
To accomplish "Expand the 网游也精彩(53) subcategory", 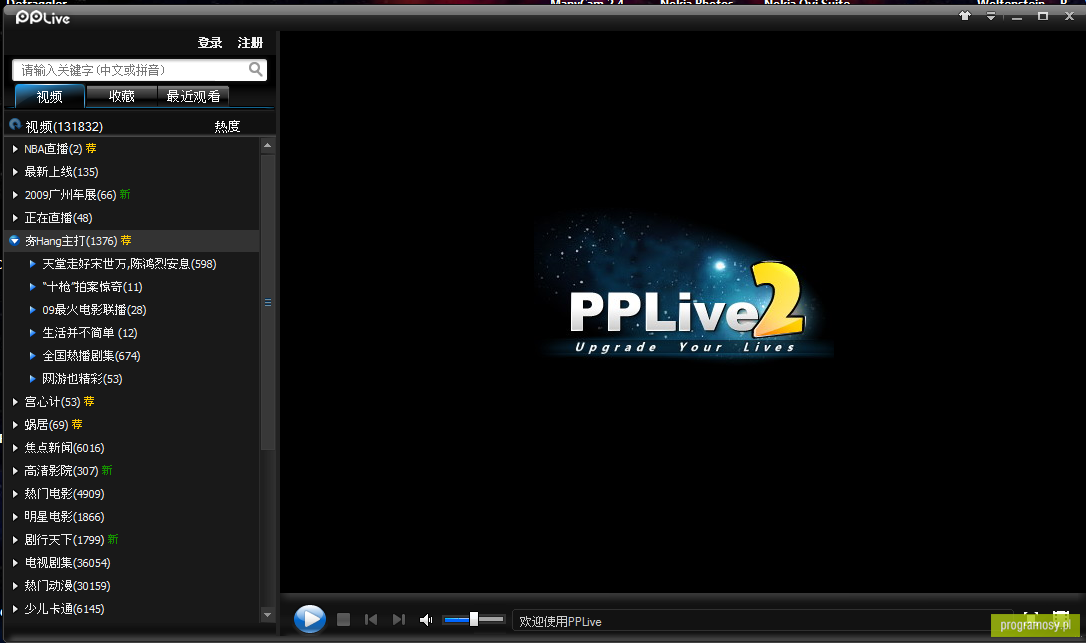I will coord(33,378).
